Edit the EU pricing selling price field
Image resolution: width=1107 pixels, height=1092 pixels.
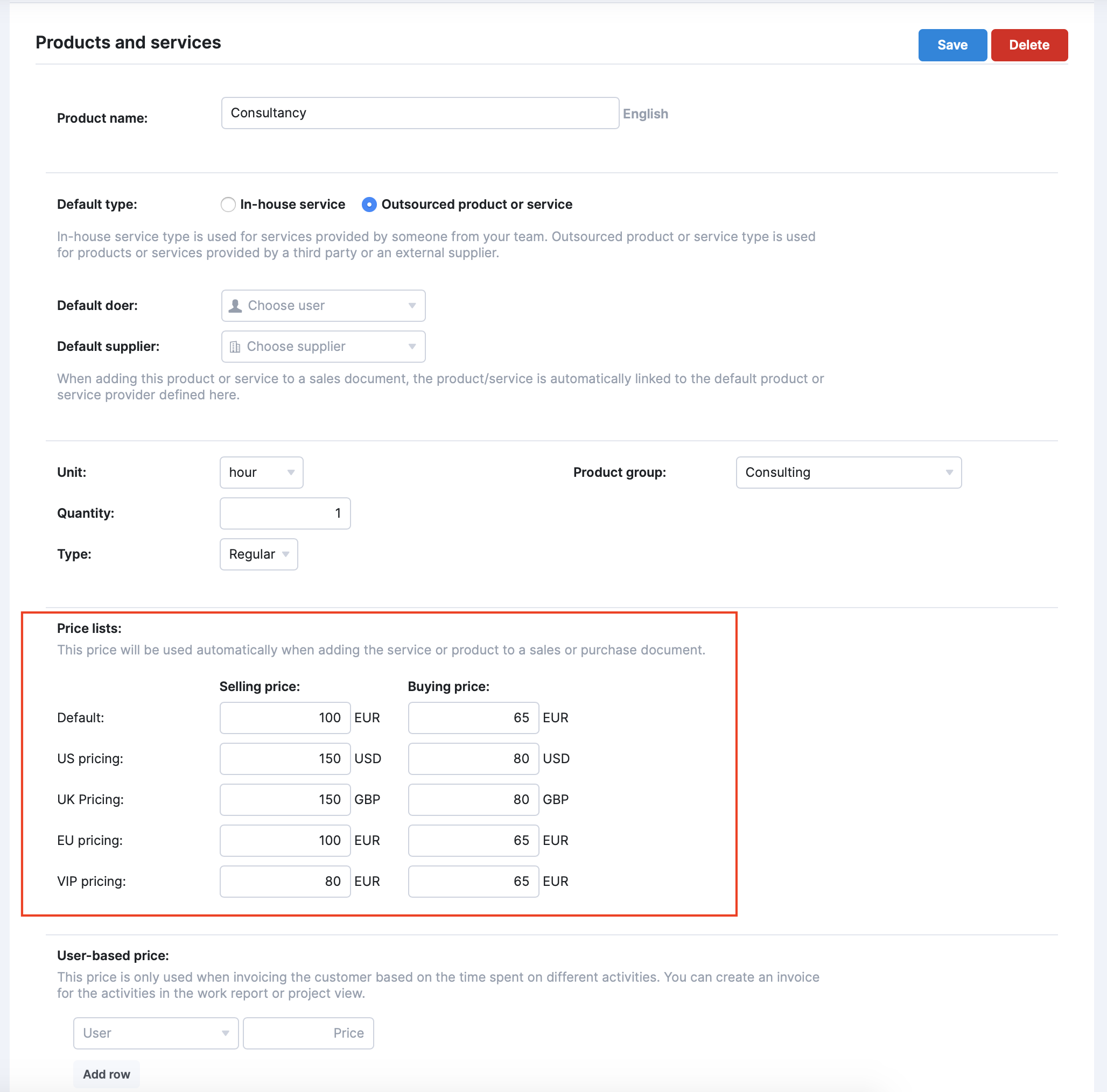(x=285, y=841)
